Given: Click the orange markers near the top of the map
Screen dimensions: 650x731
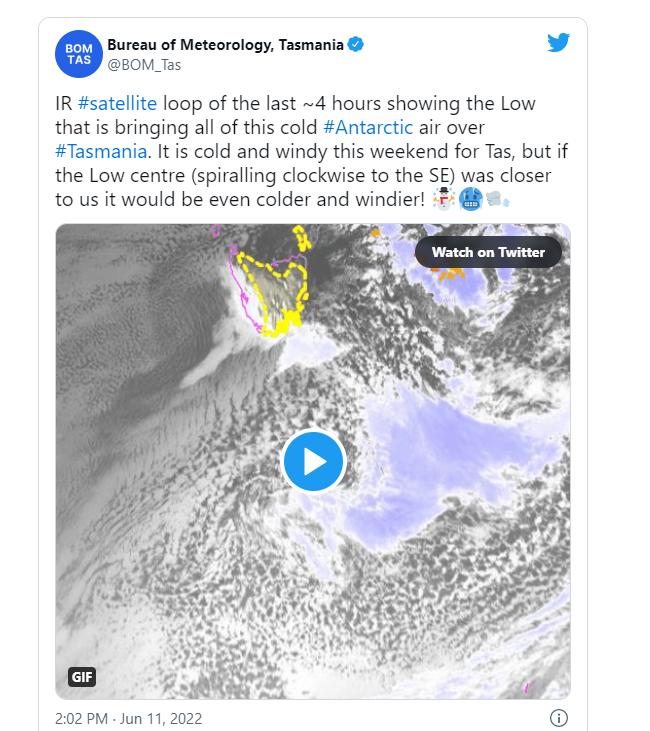Looking at the screenshot, I should 449,275.
